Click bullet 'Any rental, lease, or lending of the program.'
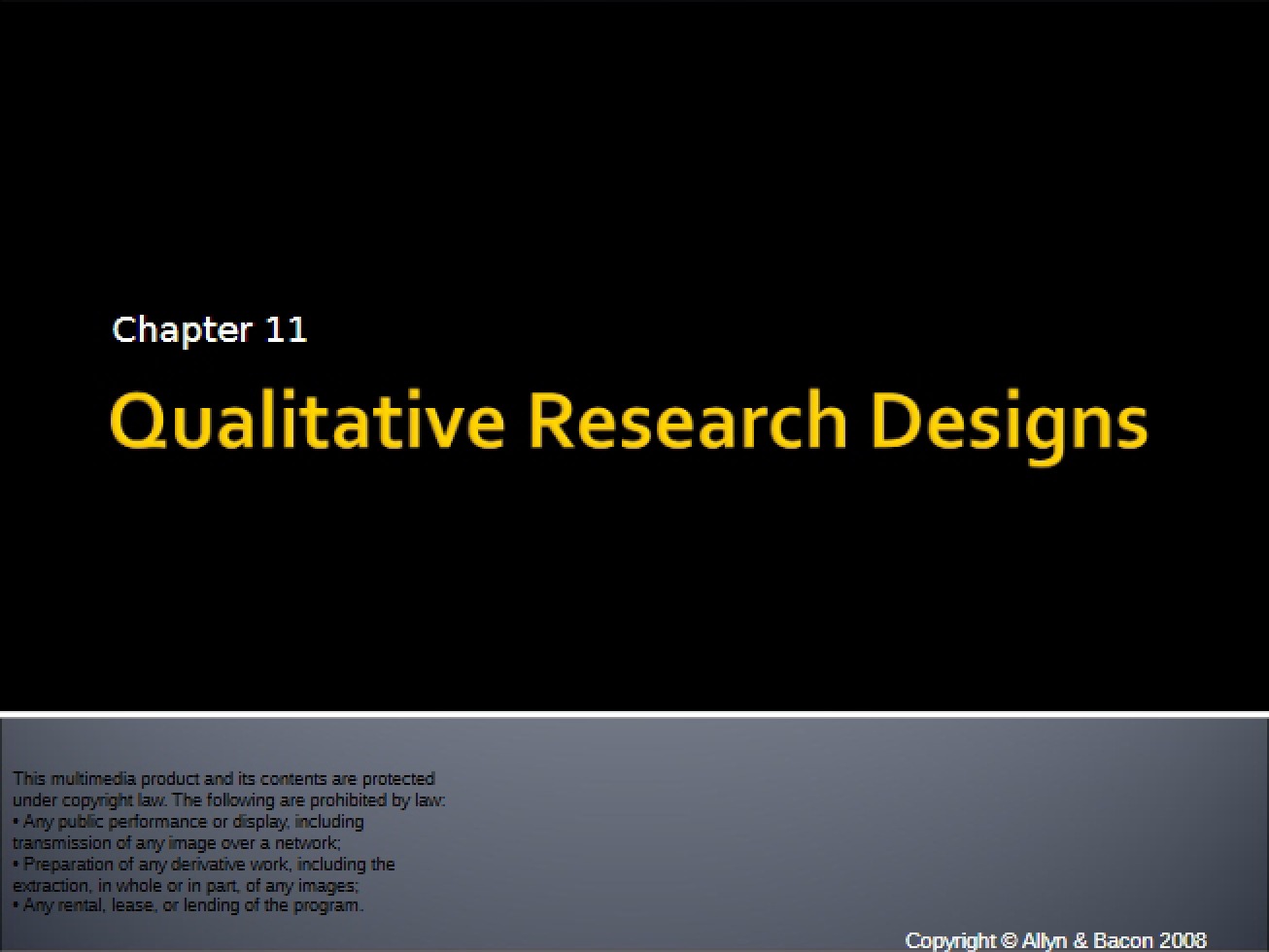Image resolution: width=1269 pixels, height=952 pixels. [x=189, y=905]
